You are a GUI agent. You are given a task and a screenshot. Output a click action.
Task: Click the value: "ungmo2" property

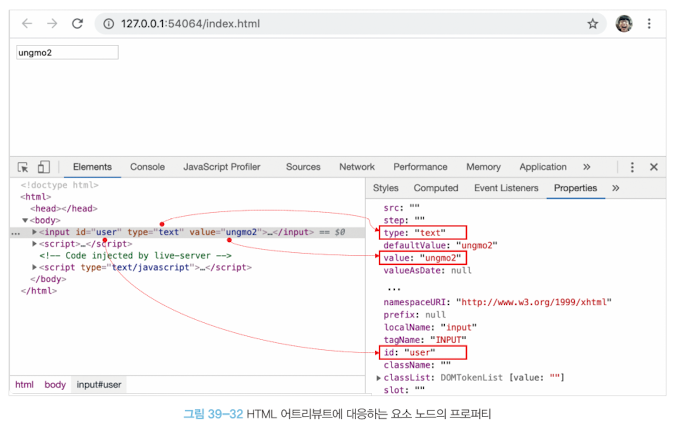(423, 258)
